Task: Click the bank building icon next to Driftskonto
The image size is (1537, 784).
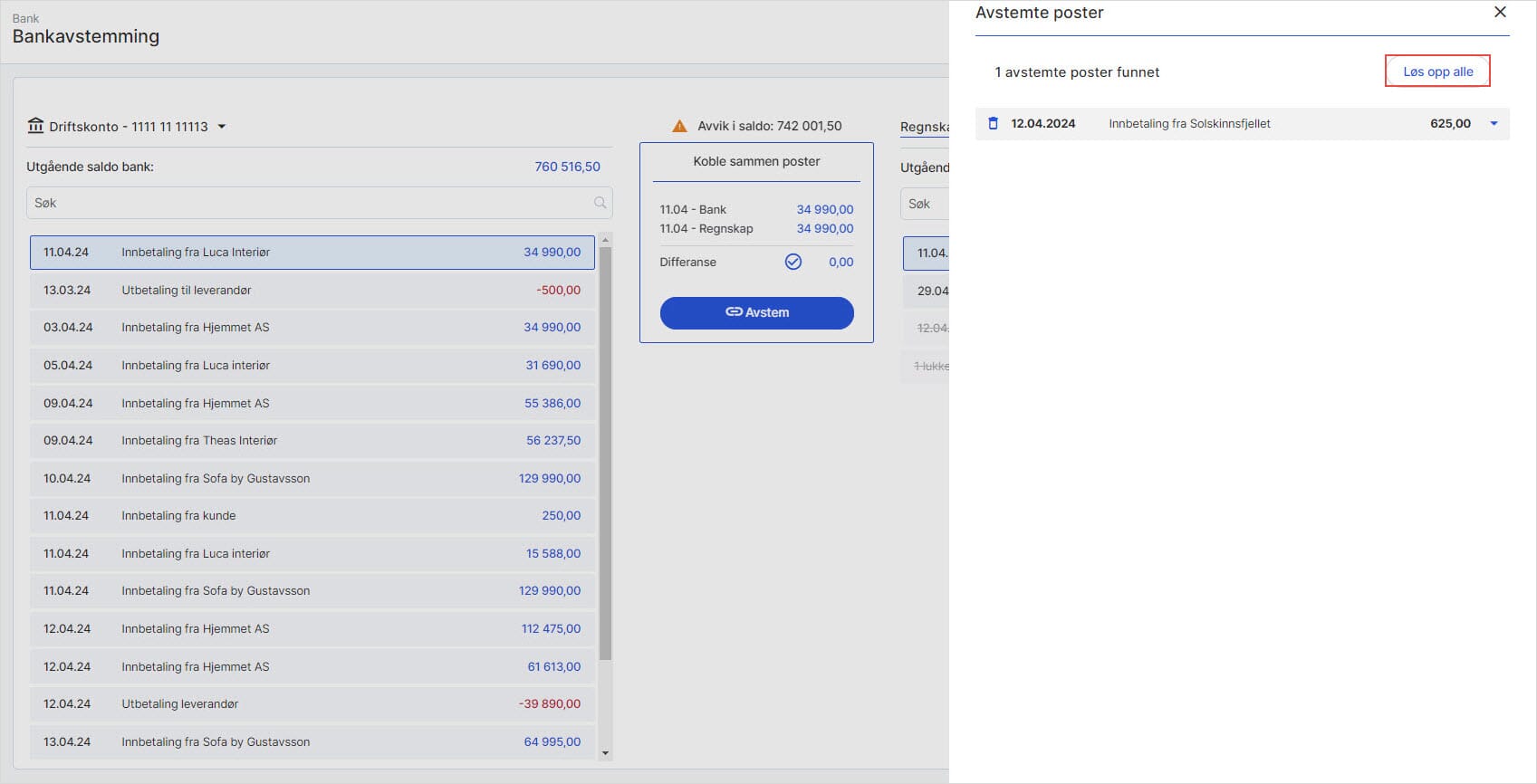Action: point(35,126)
